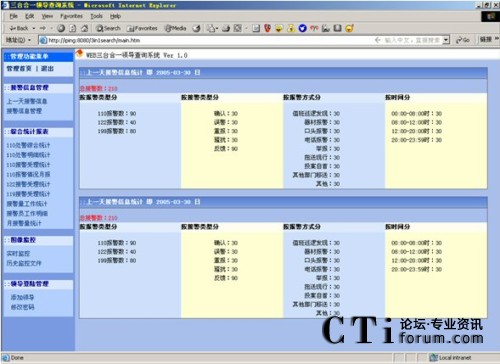Open the File menu
500x364 pixels.
point(13,16)
